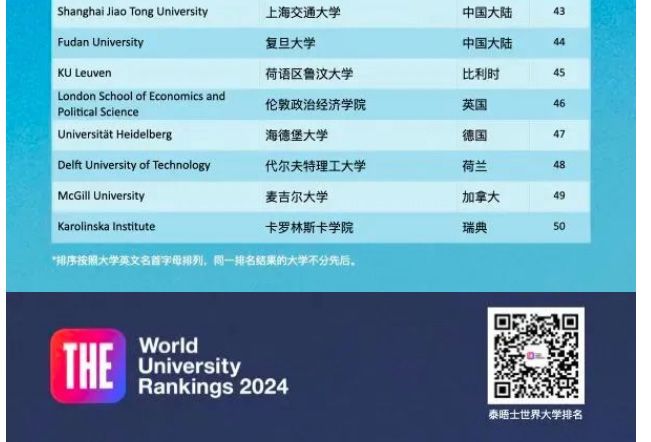Viewport: 651px width, 442px height.
Task: Click the '比利时' country cell
Action: click(481, 74)
